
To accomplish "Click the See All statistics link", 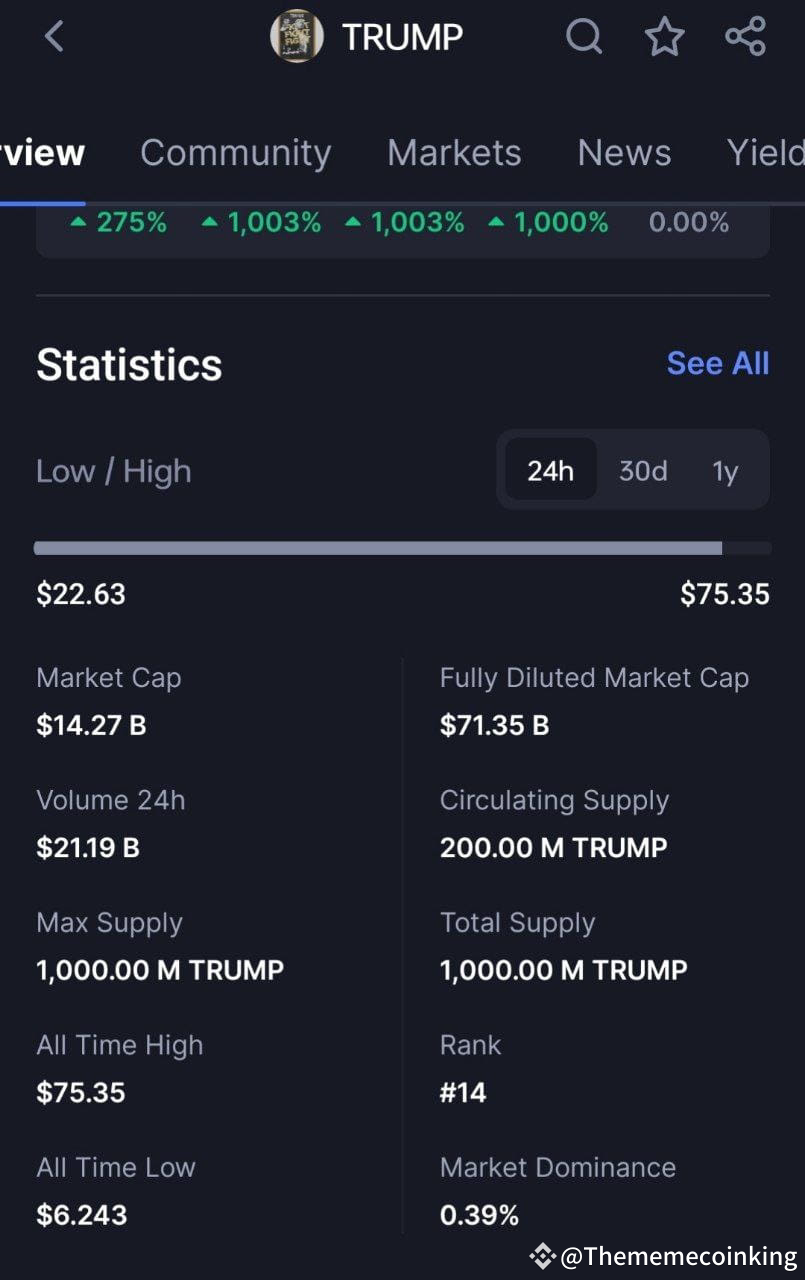I will click(718, 363).
